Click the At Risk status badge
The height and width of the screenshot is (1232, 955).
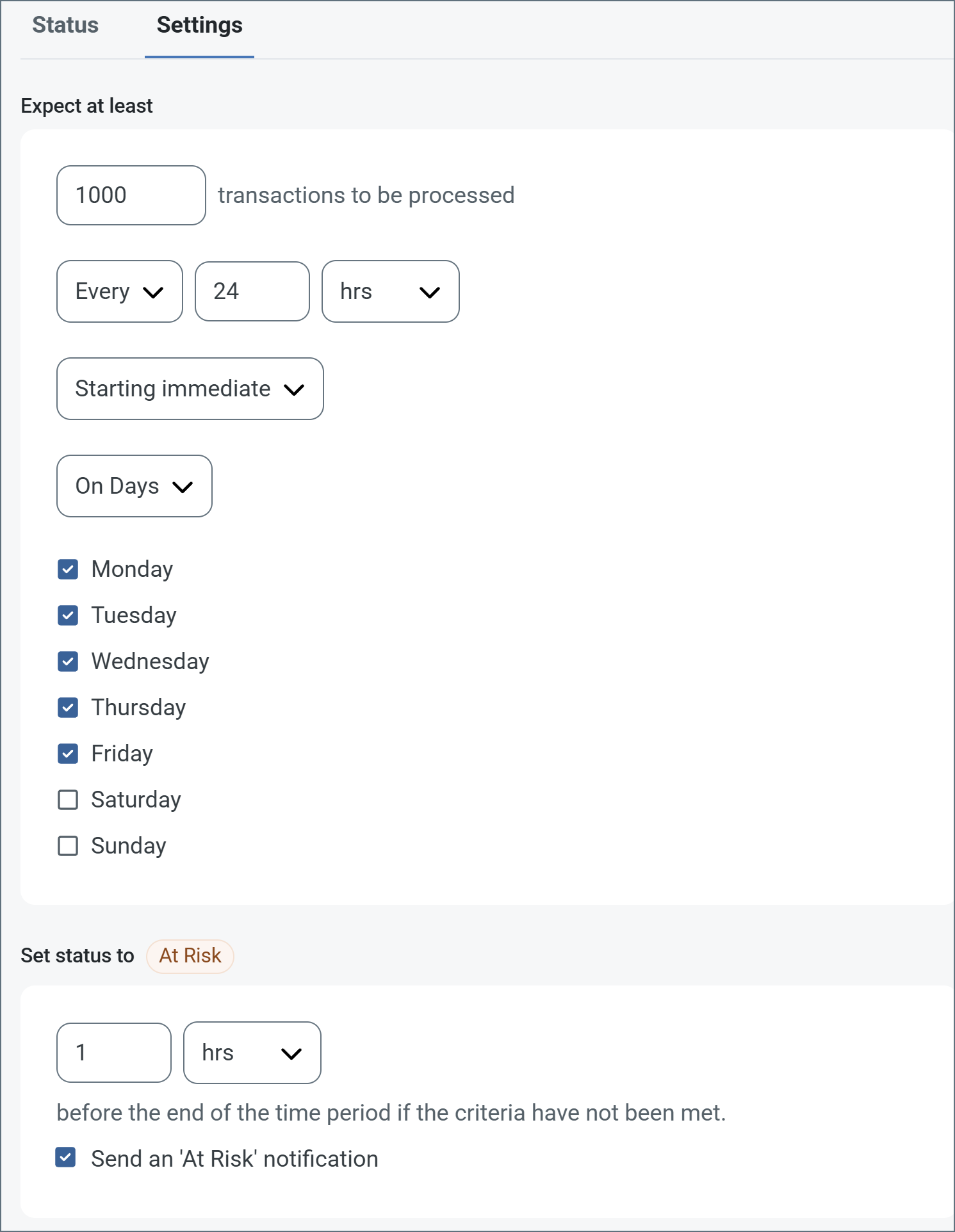(x=190, y=956)
